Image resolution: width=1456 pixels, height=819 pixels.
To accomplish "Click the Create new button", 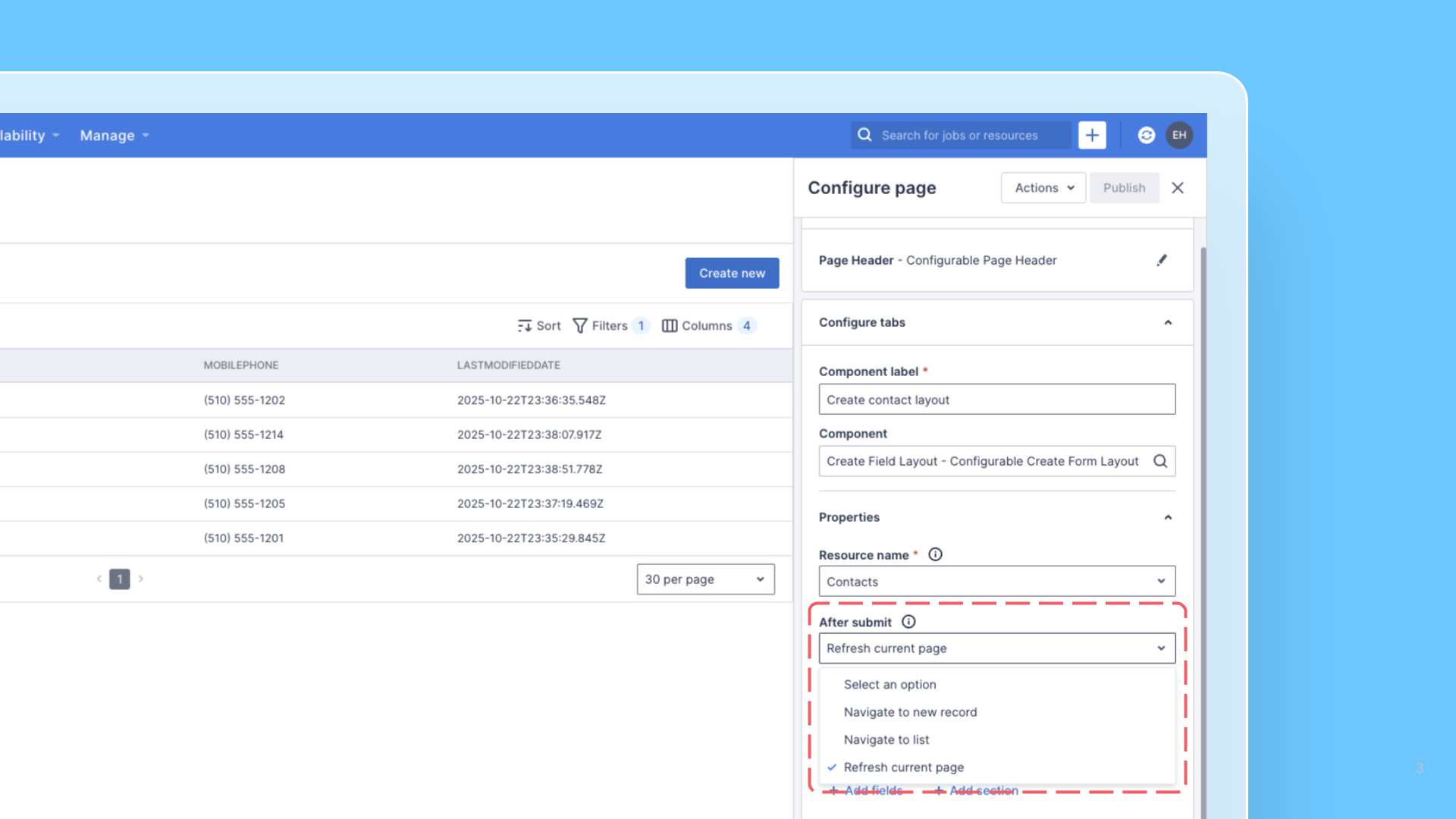I will coord(732,273).
